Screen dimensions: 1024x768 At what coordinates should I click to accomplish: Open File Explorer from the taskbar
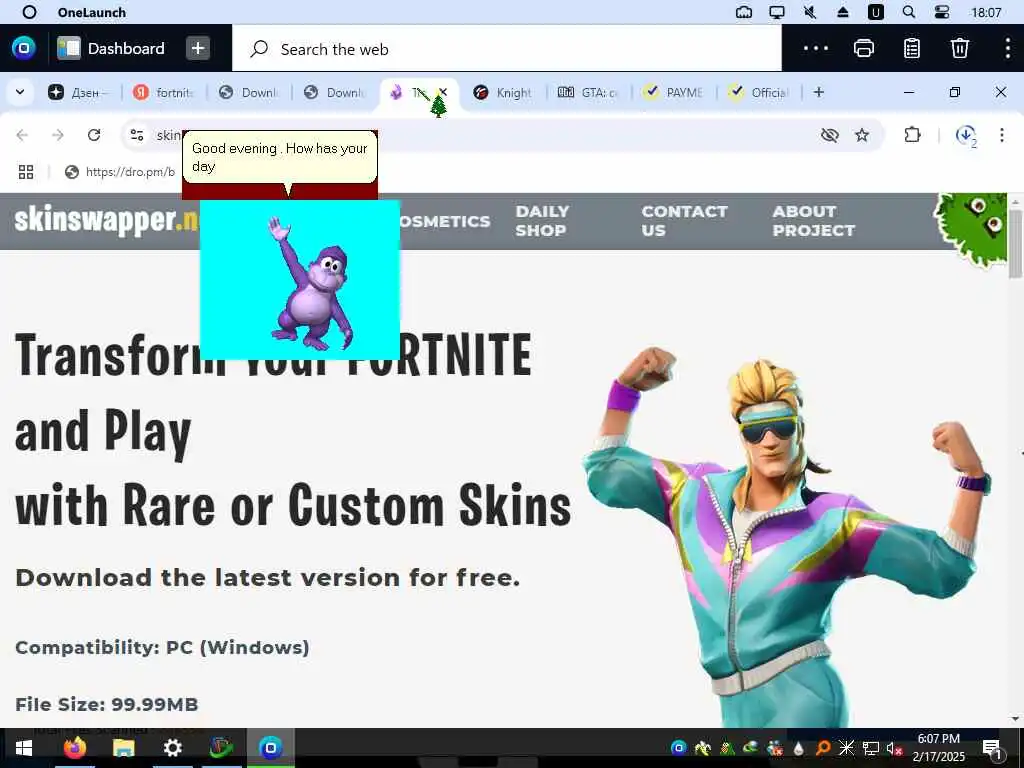tap(123, 748)
